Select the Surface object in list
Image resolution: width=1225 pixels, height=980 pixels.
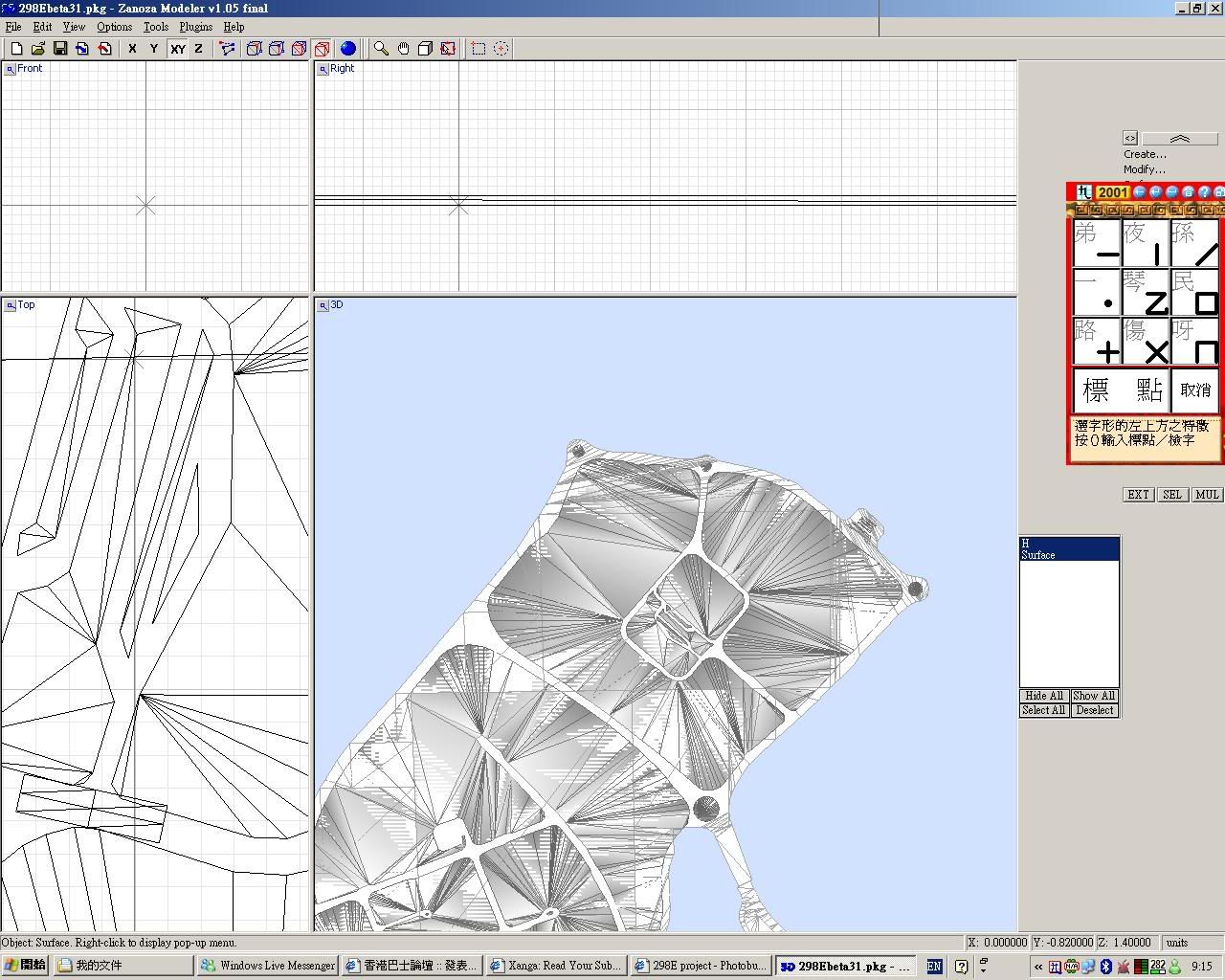[1038, 555]
